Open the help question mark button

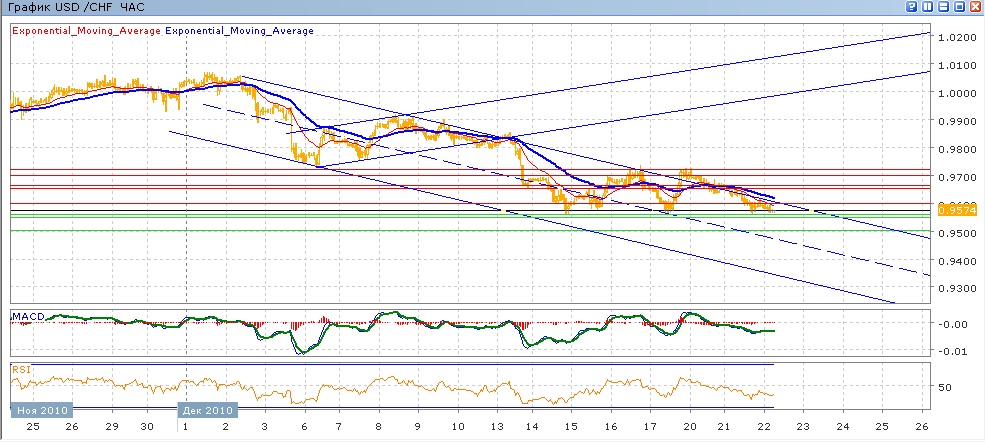point(912,6)
